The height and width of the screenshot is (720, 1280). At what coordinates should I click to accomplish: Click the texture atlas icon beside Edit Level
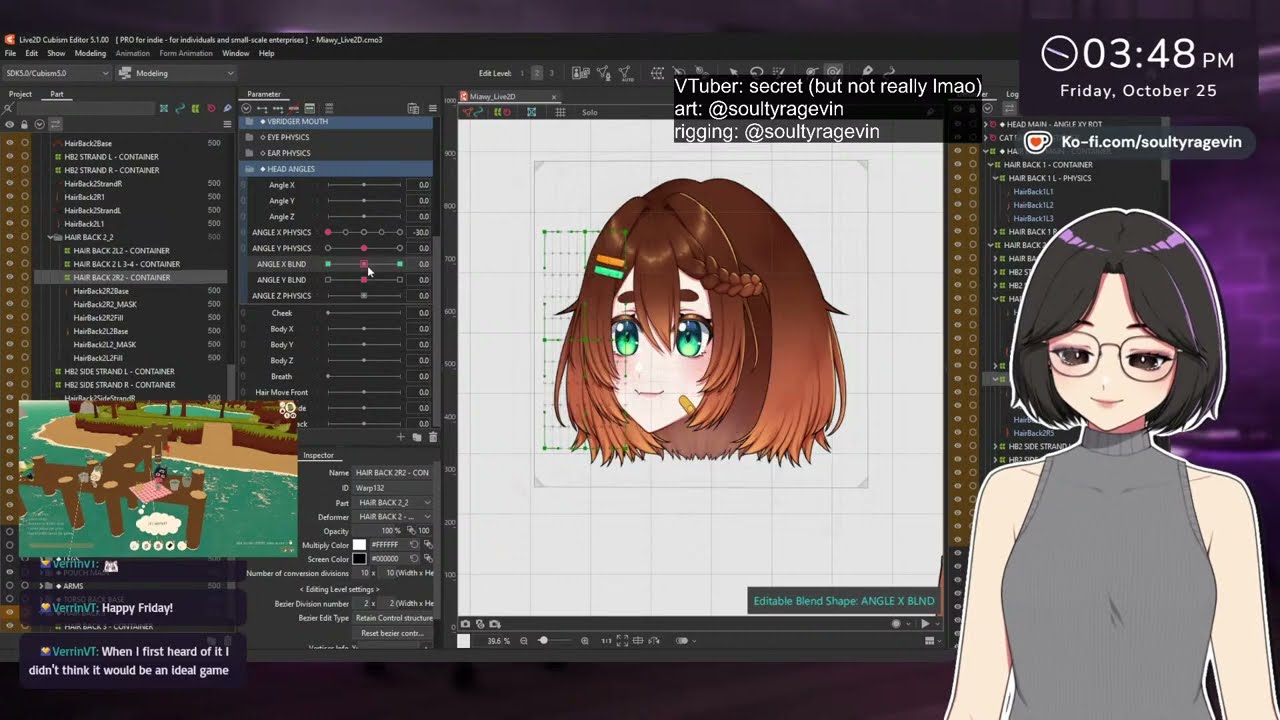pos(580,73)
